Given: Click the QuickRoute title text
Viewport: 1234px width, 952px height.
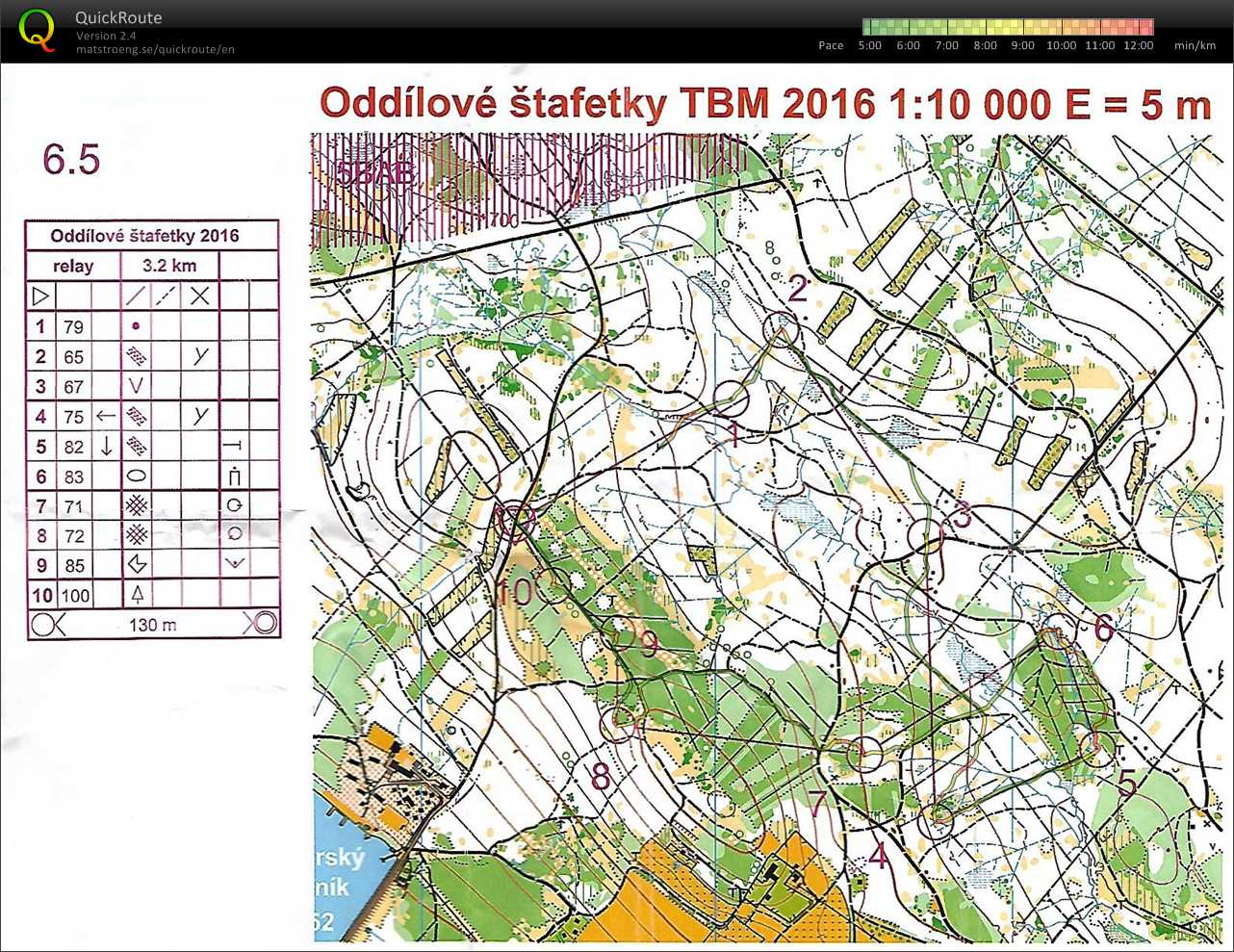Looking at the screenshot, I should [118, 17].
